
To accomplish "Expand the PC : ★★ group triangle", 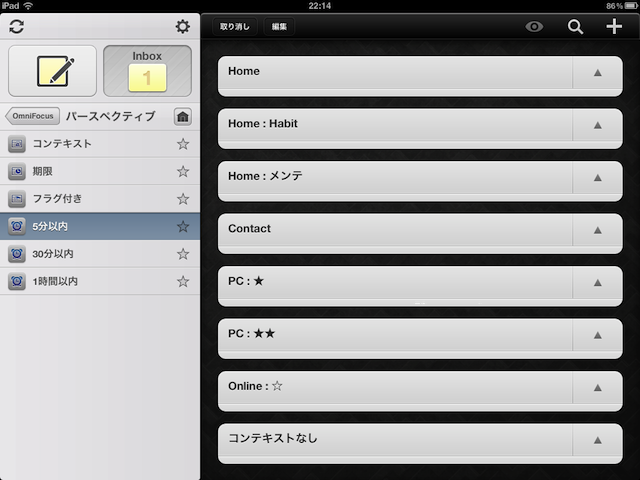I will [x=598, y=335].
